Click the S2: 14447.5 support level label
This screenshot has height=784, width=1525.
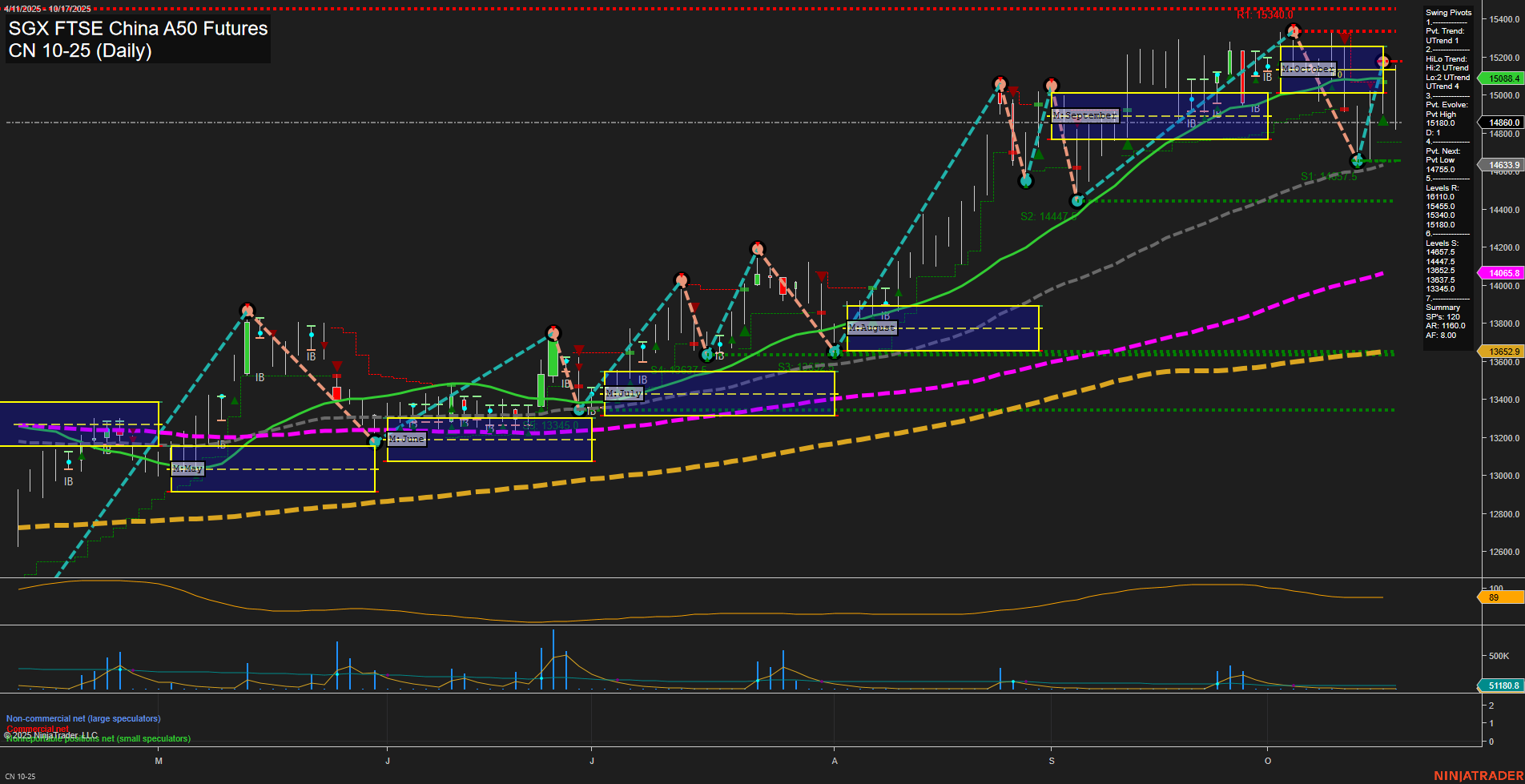(1045, 215)
